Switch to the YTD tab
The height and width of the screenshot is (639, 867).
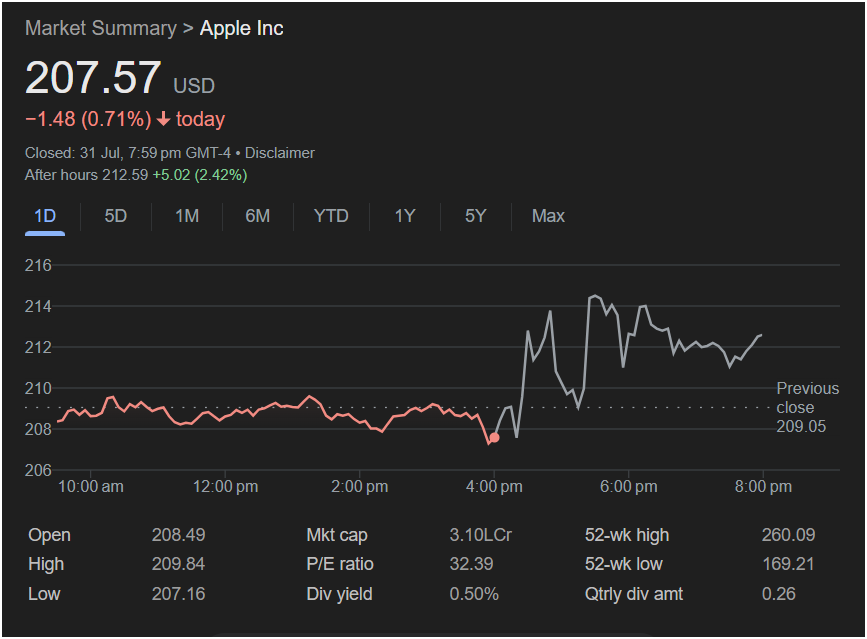pyautogui.click(x=331, y=216)
